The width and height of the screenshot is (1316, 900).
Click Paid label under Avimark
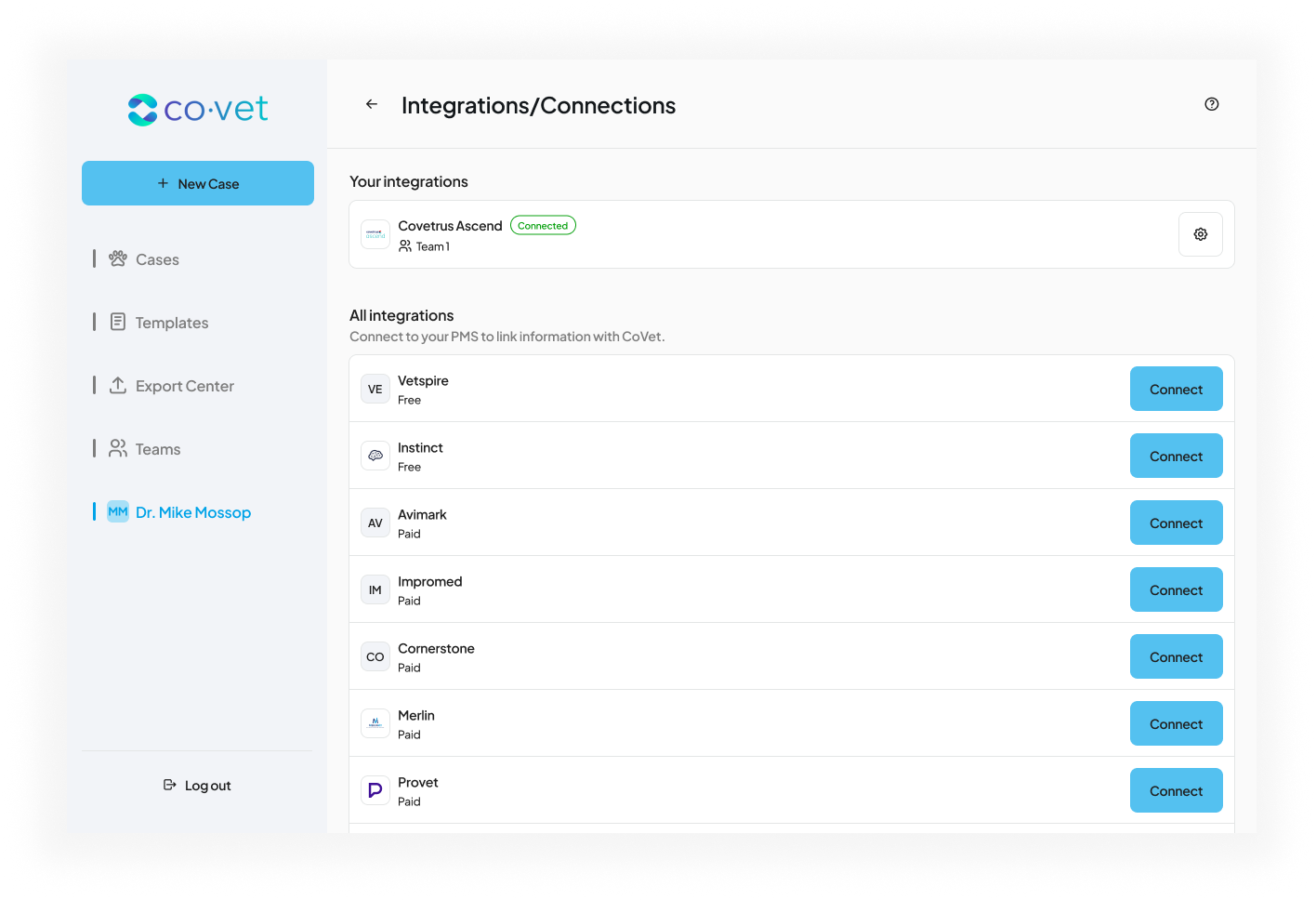point(409,534)
